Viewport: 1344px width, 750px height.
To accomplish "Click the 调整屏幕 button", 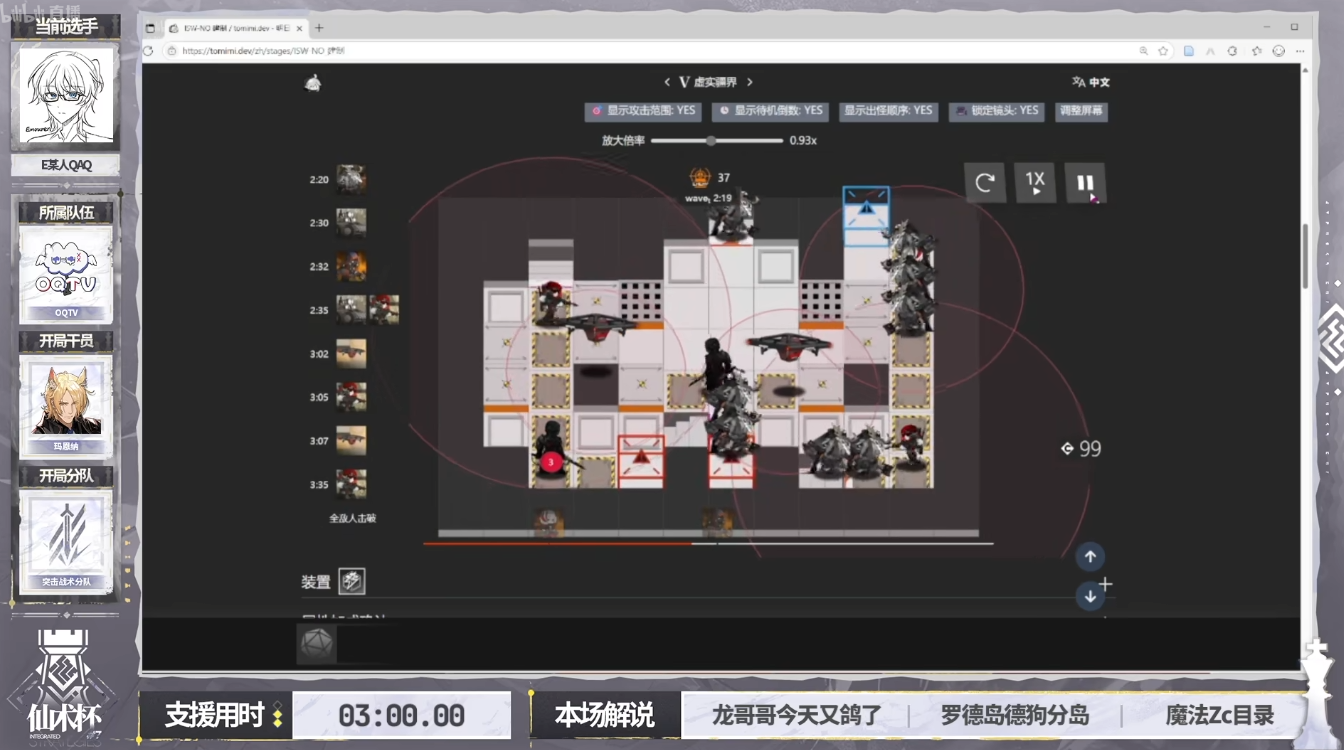I will point(1081,111).
